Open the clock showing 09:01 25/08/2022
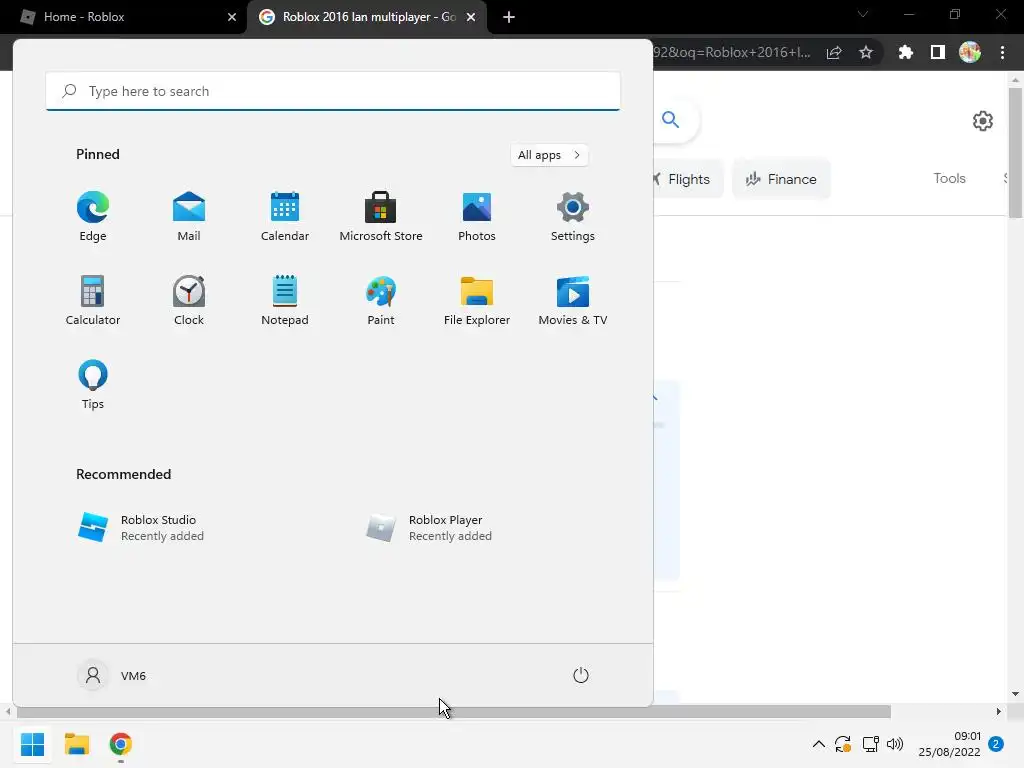This screenshot has width=1024, height=768. tap(949, 744)
